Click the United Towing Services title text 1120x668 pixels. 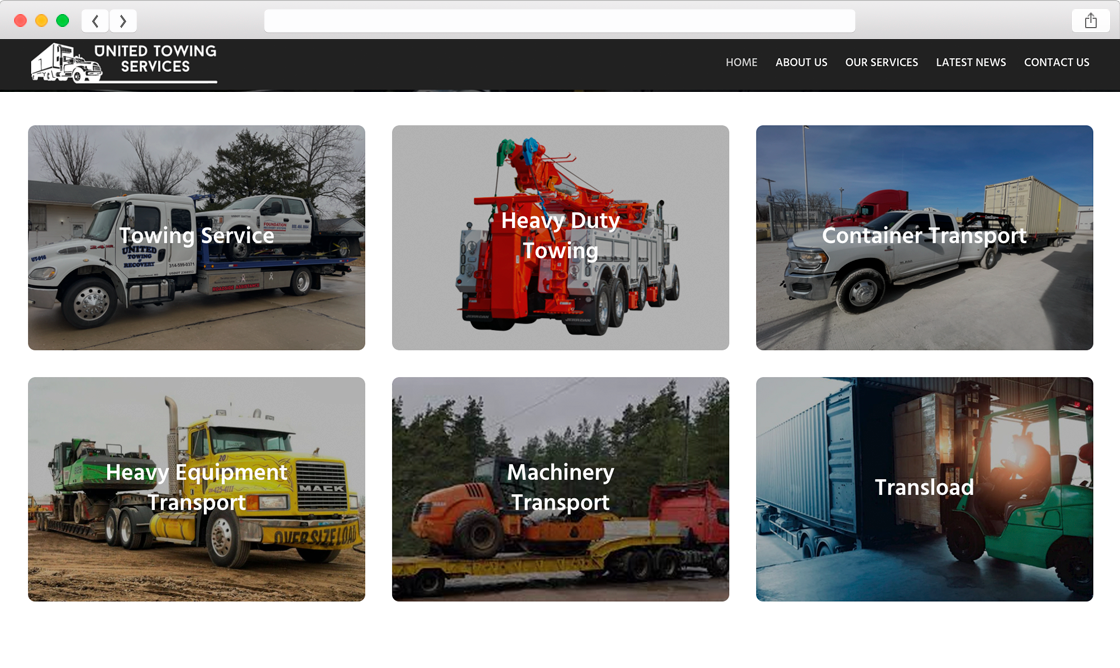tap(155, 59)
